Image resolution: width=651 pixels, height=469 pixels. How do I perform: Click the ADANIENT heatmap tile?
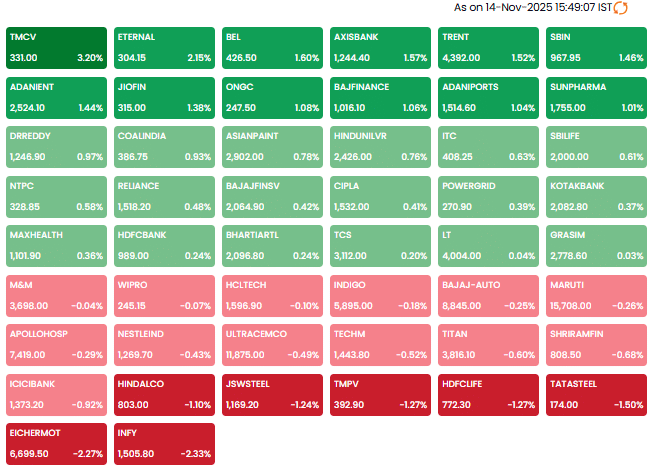click(56, 96)
